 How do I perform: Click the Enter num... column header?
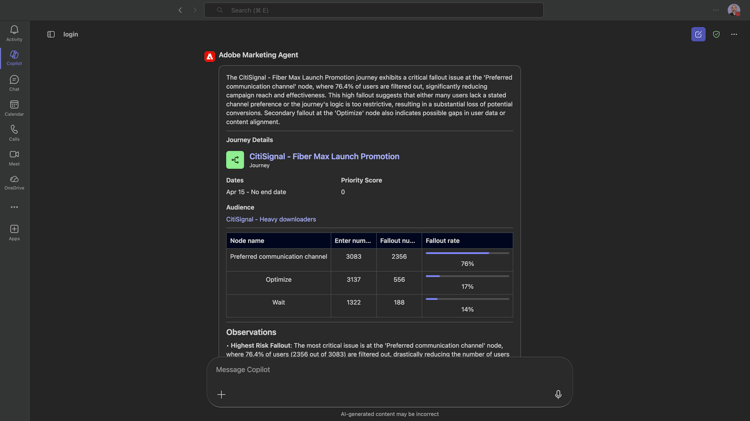coord(353,241)
